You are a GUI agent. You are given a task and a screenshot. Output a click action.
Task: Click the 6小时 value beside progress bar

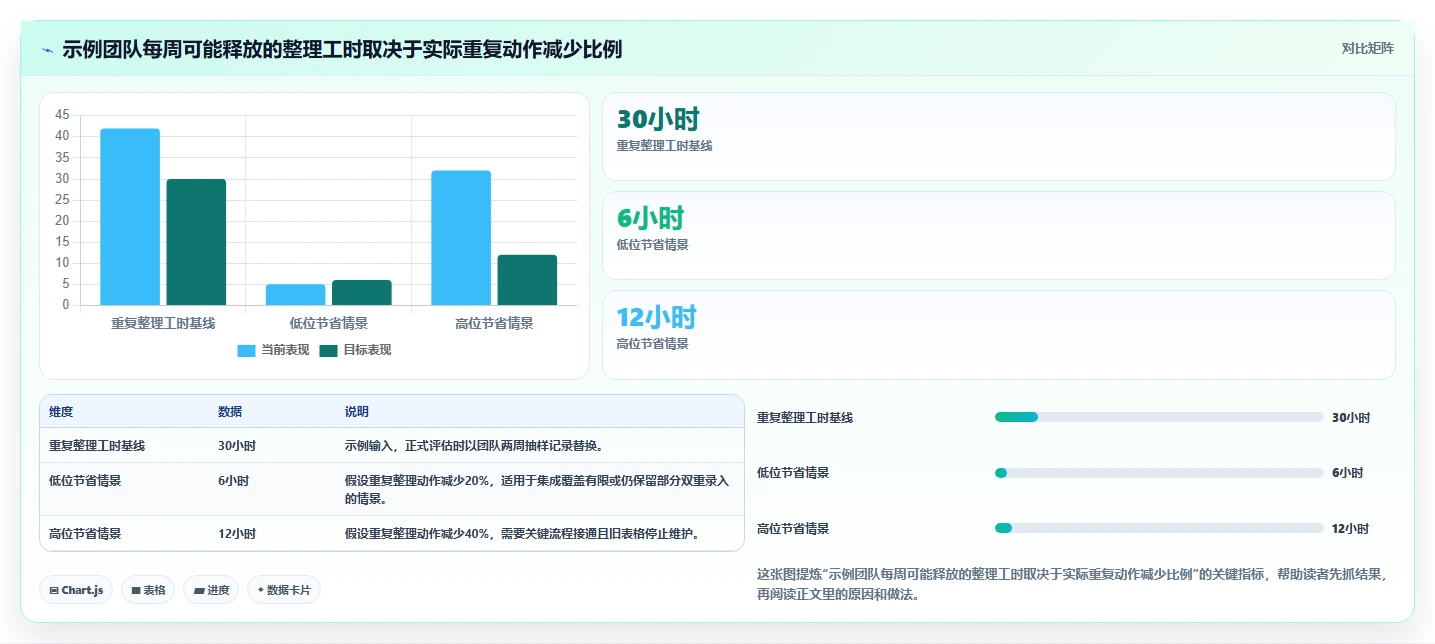tap(1347, 473)
